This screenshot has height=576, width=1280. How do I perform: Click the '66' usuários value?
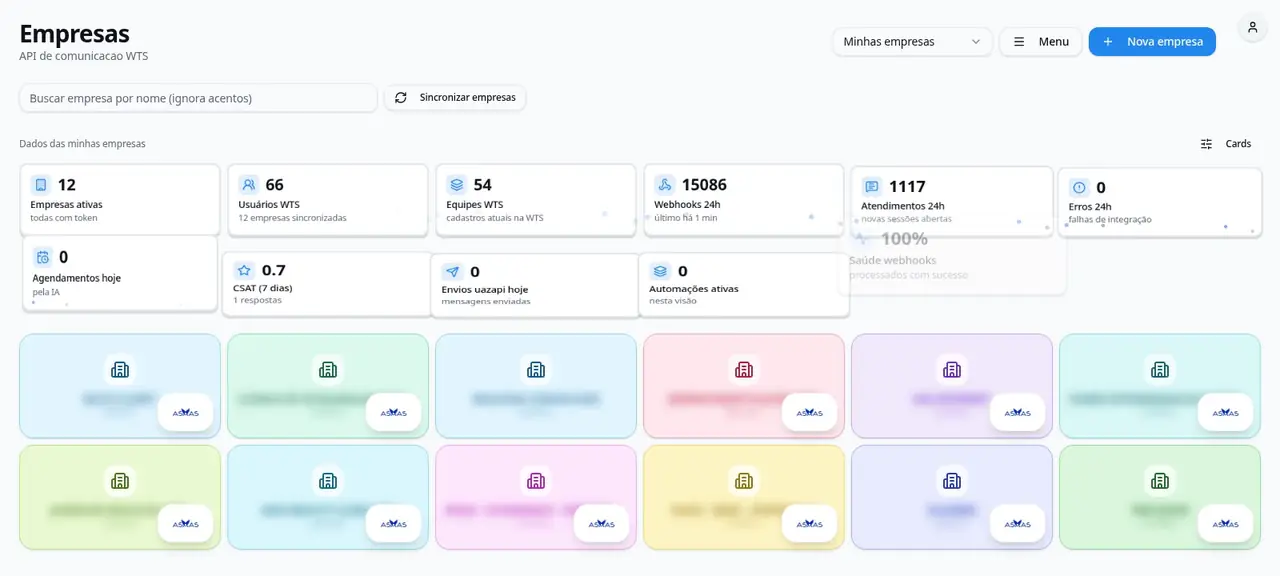coord(275,185)
